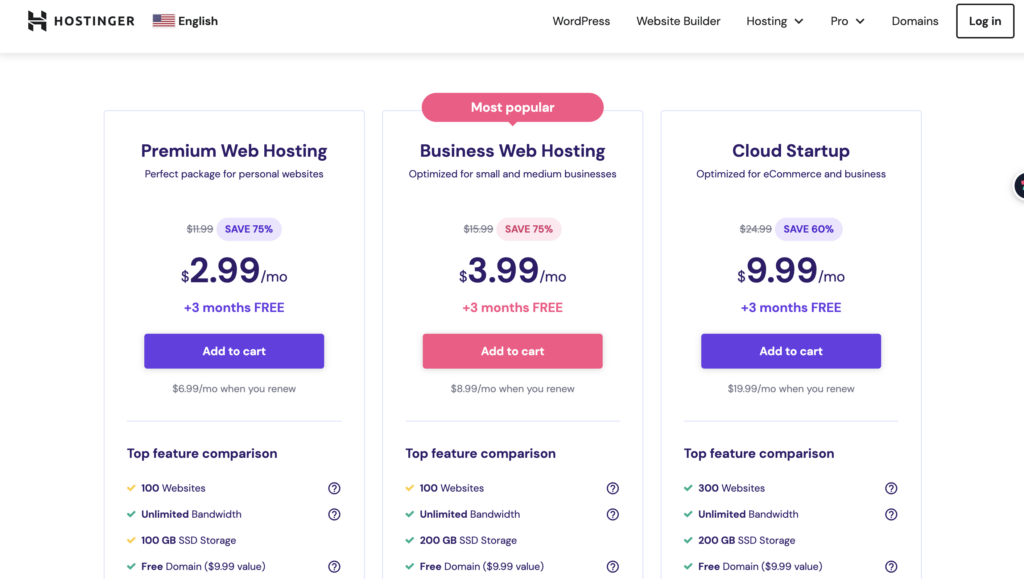Viewport: 1024px width, 579px height.
Task: Expand the Pro dropdown menu
Action: pos(847,21)
